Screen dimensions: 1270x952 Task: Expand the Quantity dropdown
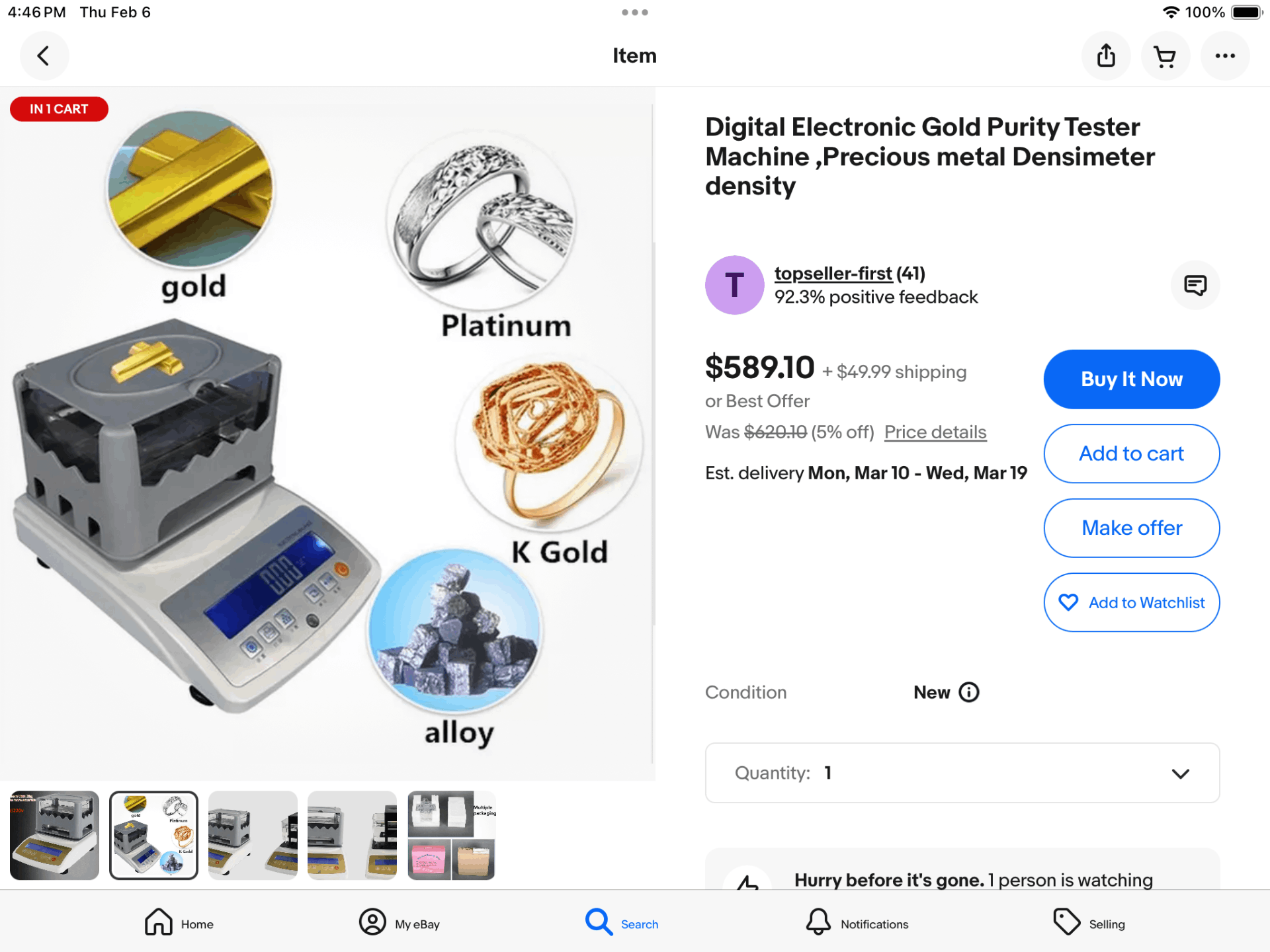click(x=962, y=773)
